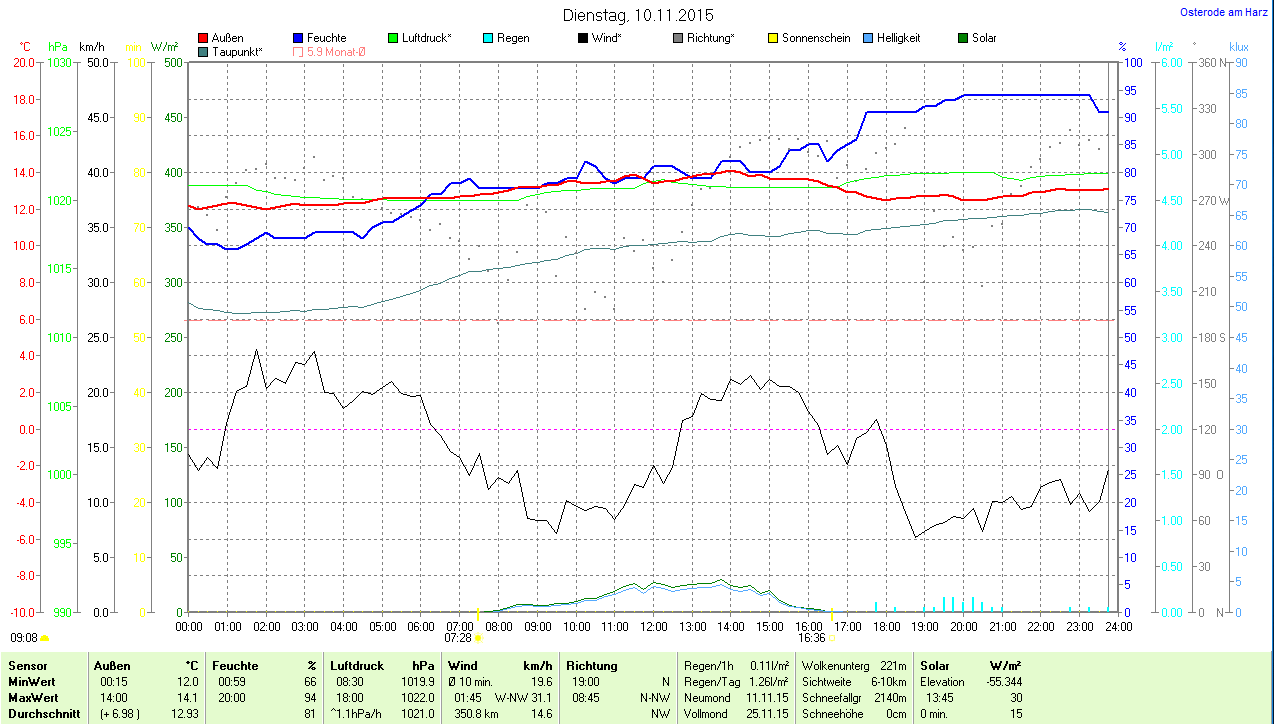
Task: Click the green Luftdruck legend marker
Action: (x=393, y=38)
